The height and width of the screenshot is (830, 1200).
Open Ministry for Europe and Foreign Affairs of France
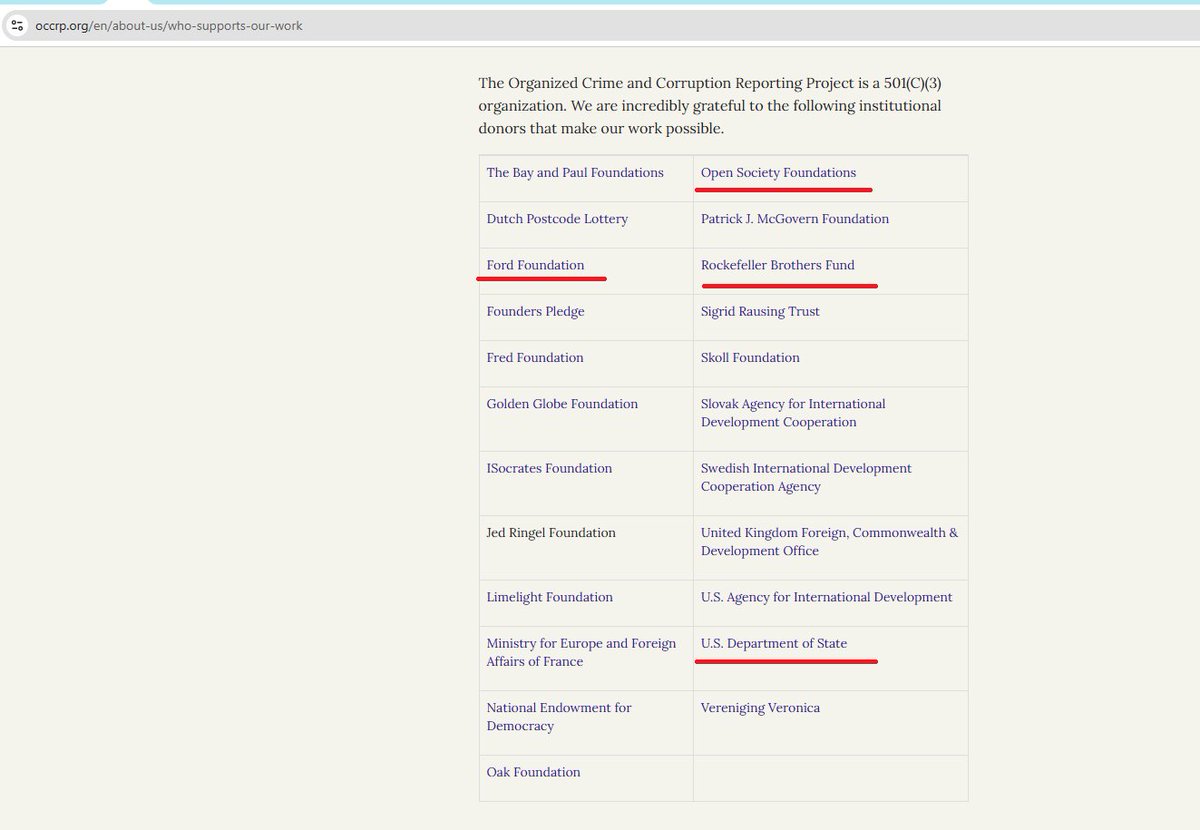point(581,652)
